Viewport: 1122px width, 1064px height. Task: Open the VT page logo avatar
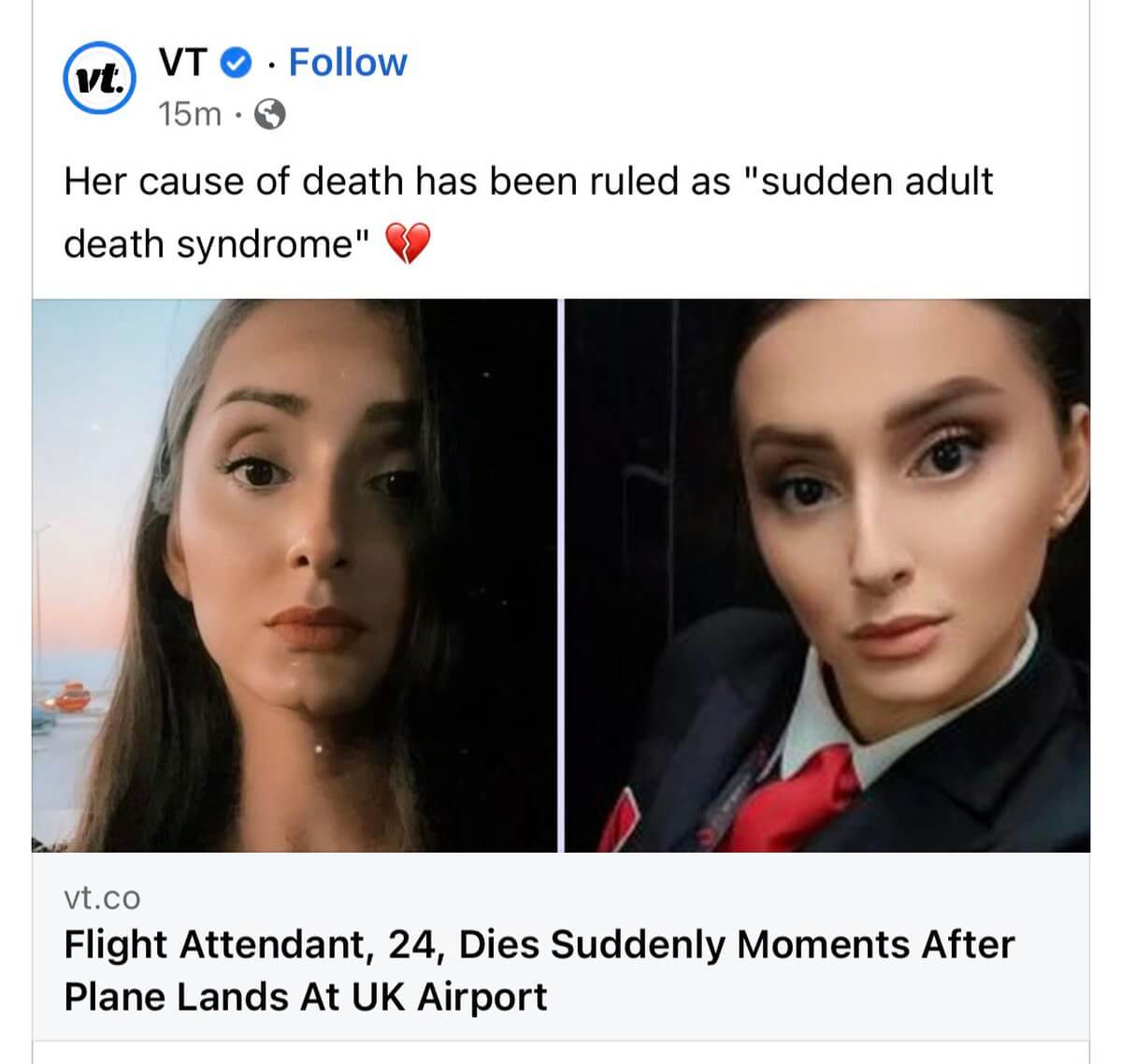pyautogui.click(x=99, y=79)
